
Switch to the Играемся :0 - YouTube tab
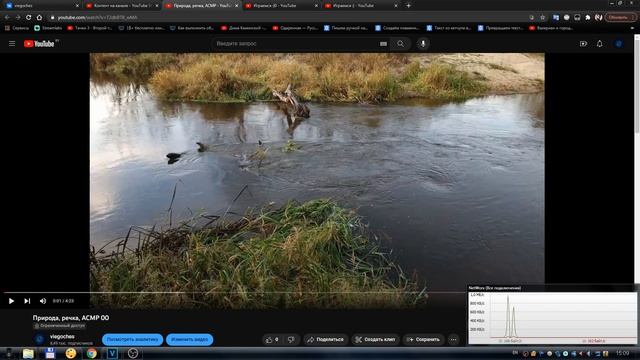point(281,6)
